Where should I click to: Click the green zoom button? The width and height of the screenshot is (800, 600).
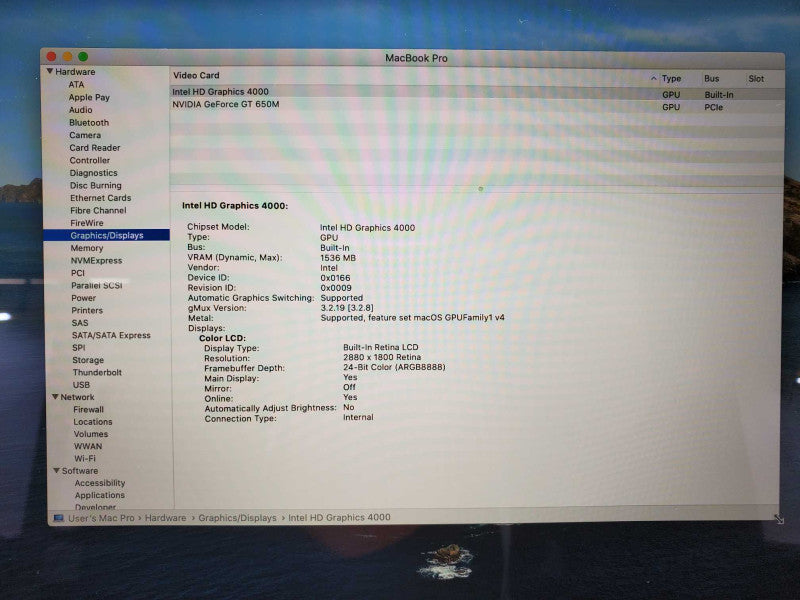83,57
